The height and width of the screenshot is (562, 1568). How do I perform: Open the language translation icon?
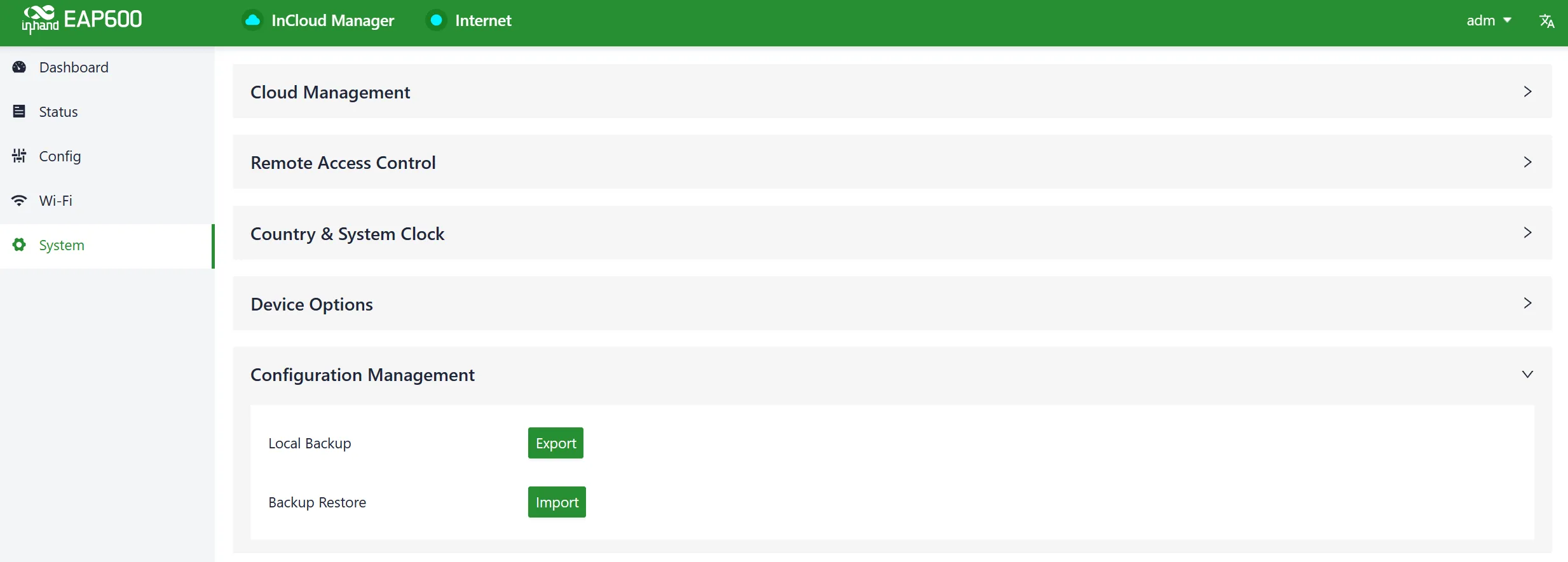pyautogui.click(x=1546, y=21)
